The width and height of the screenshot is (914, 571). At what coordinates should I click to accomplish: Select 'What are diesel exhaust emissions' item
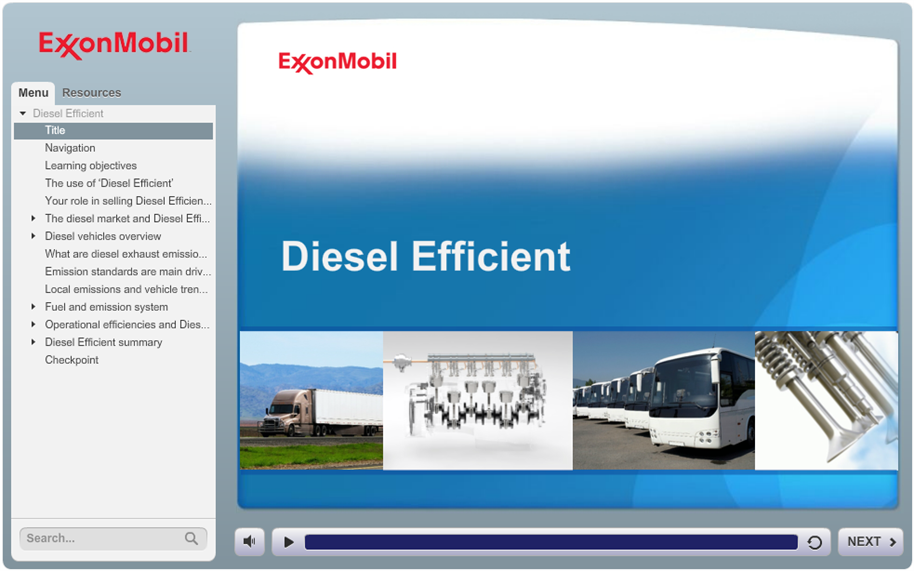click(126, 254)
